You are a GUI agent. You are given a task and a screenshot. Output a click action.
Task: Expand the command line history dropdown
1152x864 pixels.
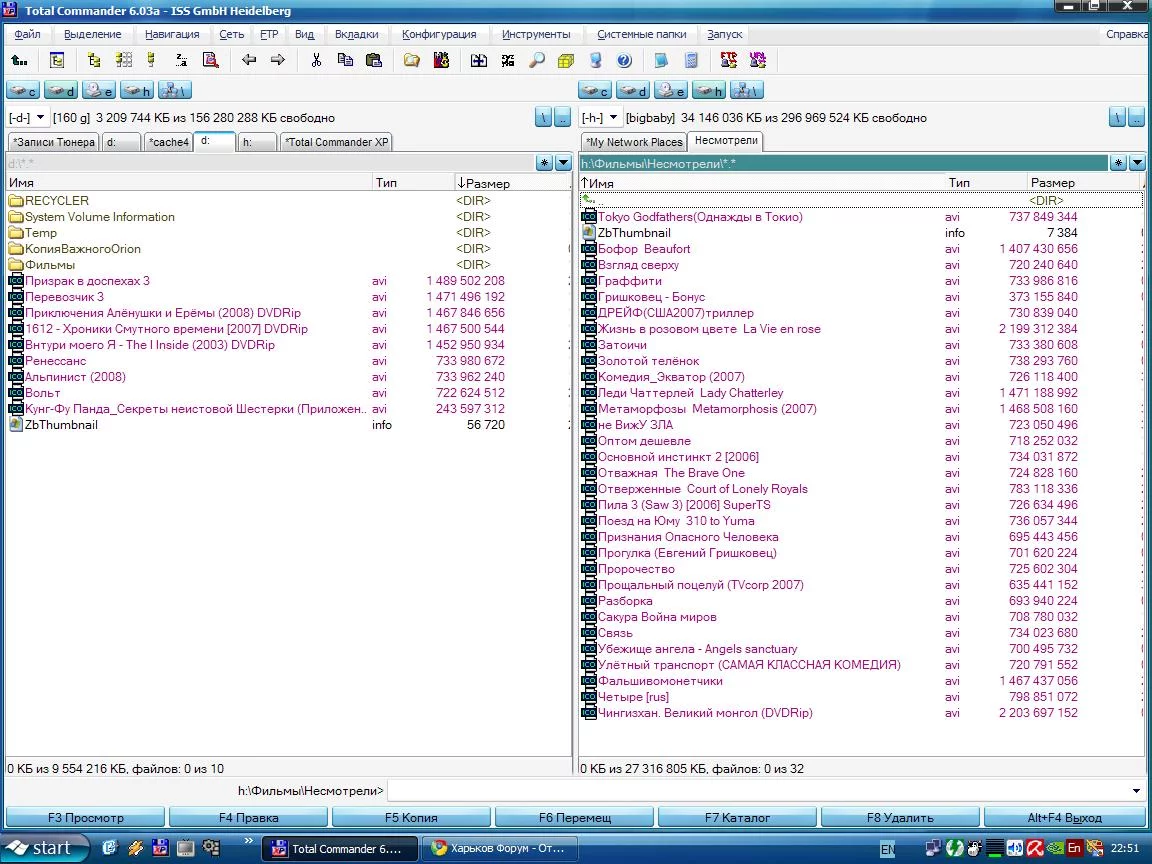click(x=1136, y=791)
